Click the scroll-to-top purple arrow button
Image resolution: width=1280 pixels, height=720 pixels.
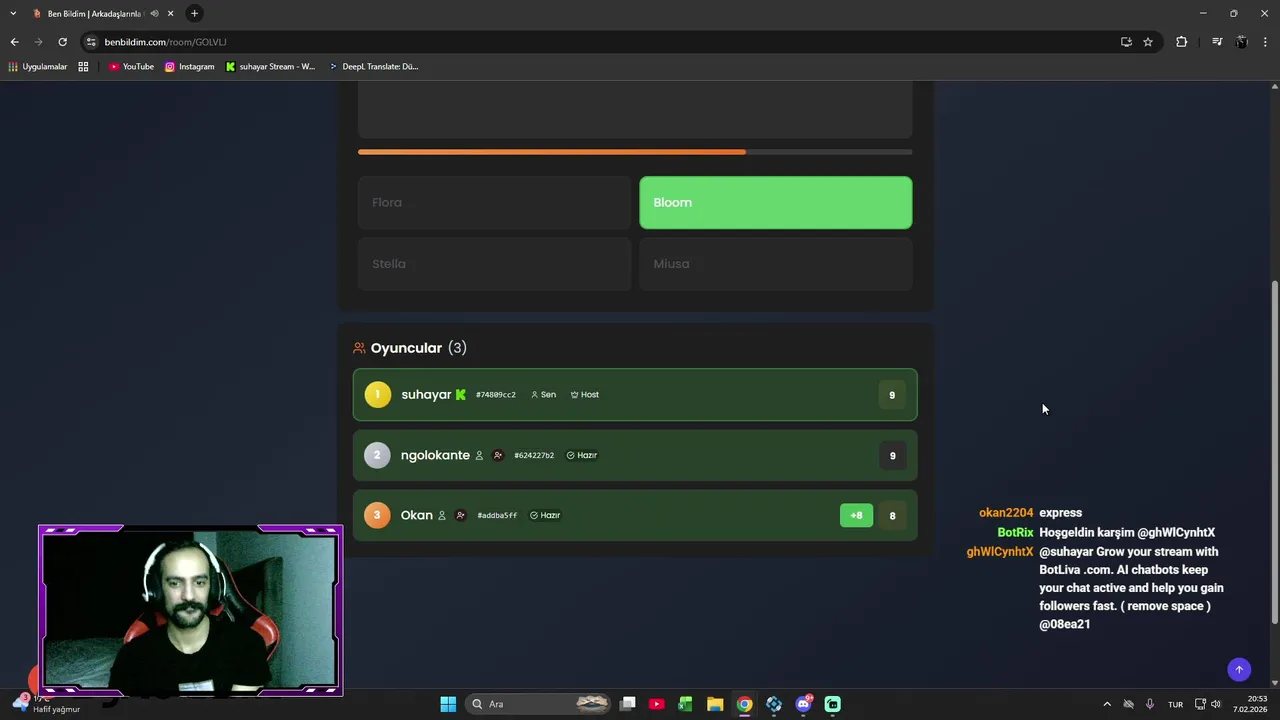1239,670
